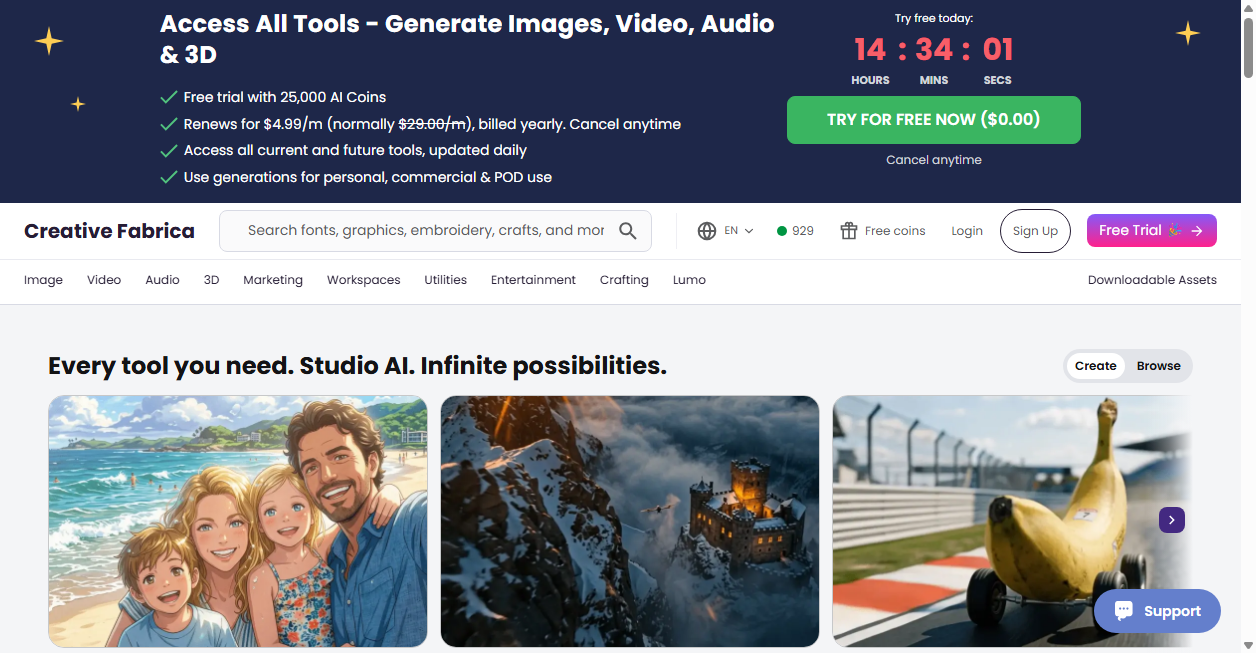The width and height of the screenshot is (1256, 653).
Task: Click the Sign Up button
Action: pos(1035,231)
